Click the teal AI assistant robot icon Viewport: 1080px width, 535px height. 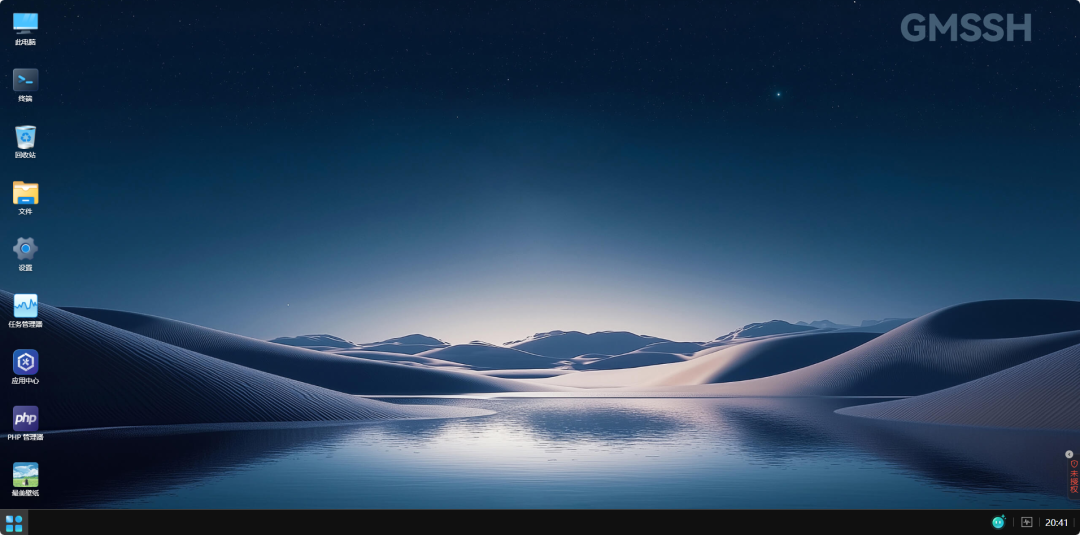click(x=998, y=523)
